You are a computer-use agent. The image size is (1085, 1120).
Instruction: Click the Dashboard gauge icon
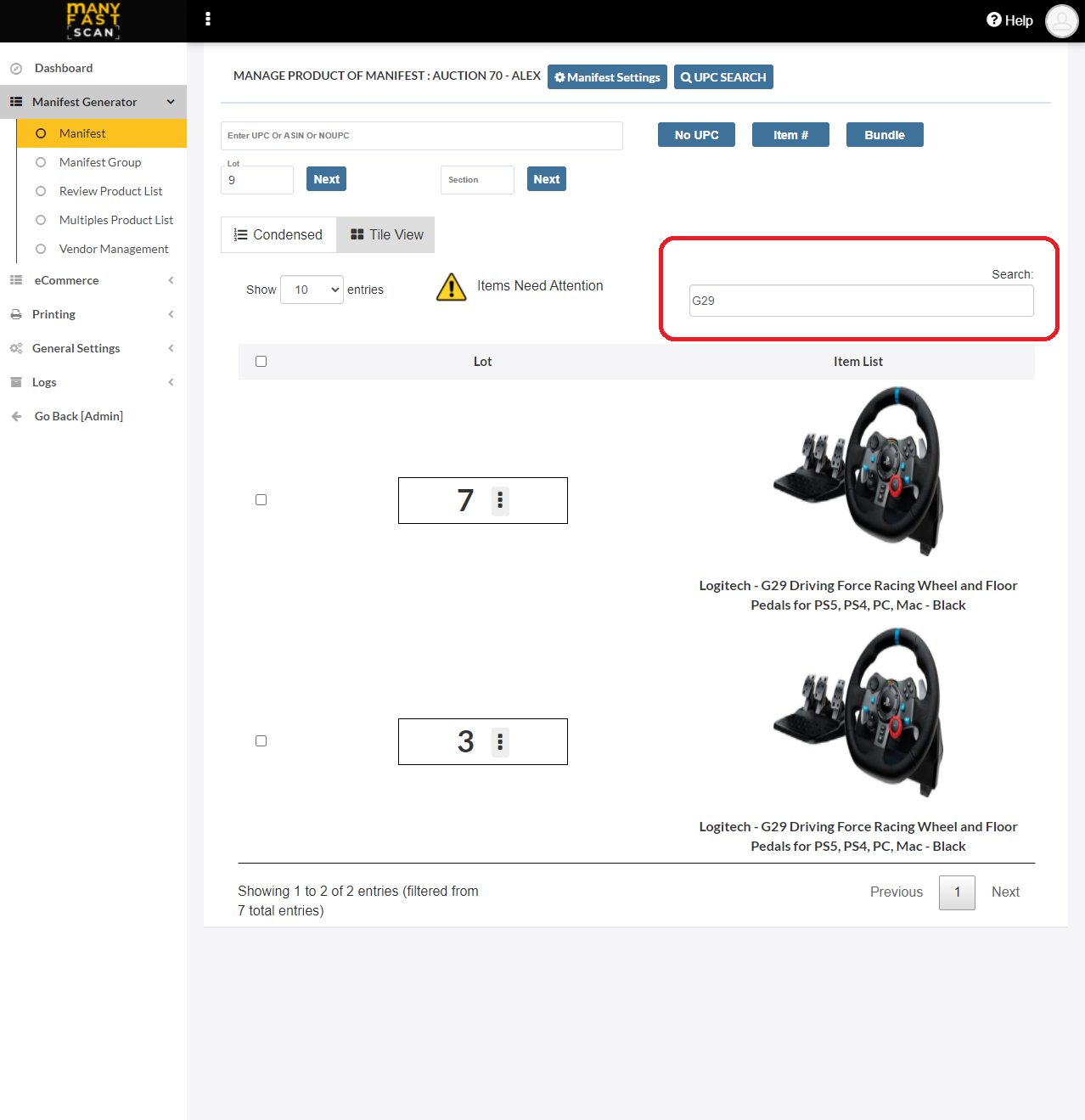[x=16, y=69]
